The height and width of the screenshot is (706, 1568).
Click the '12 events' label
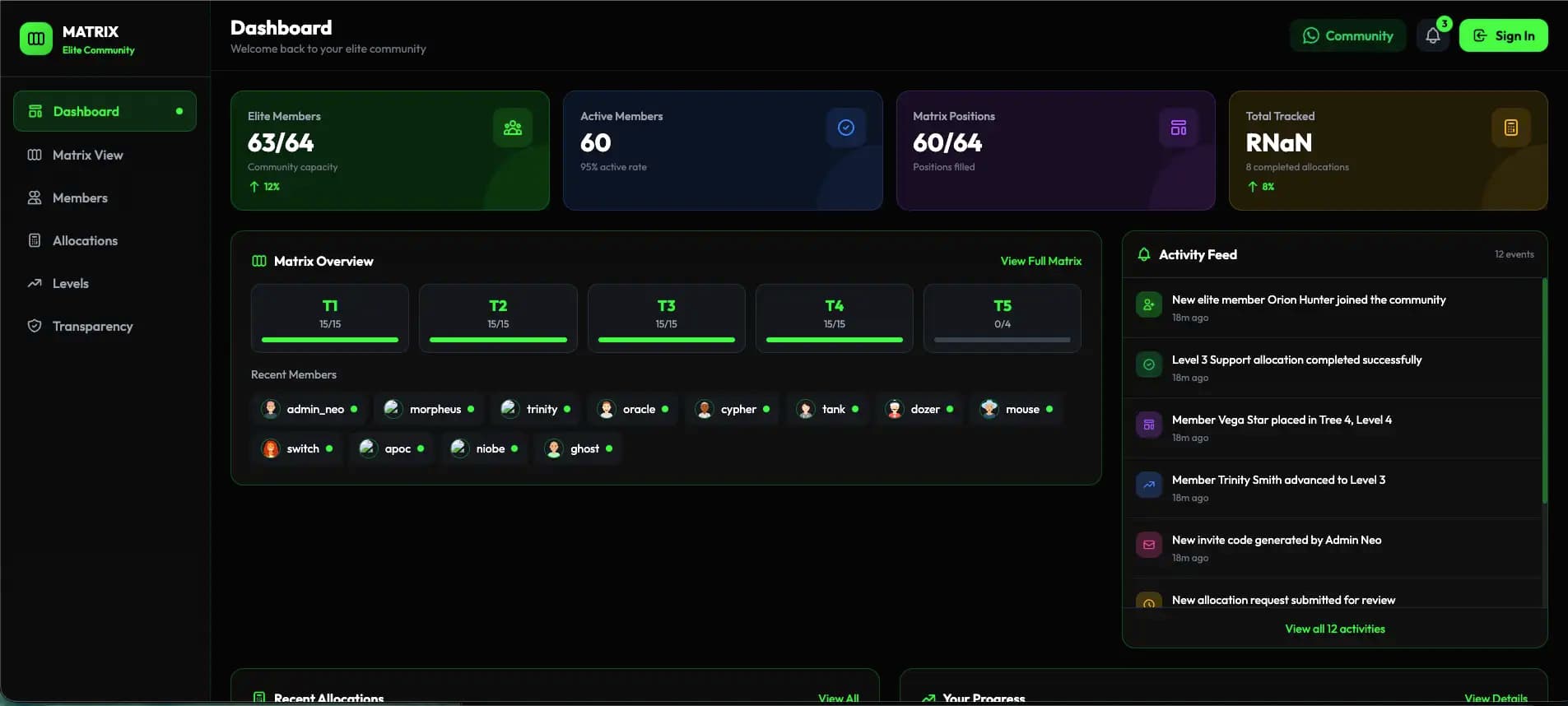pyautogui.click(x=1514, y=254)
